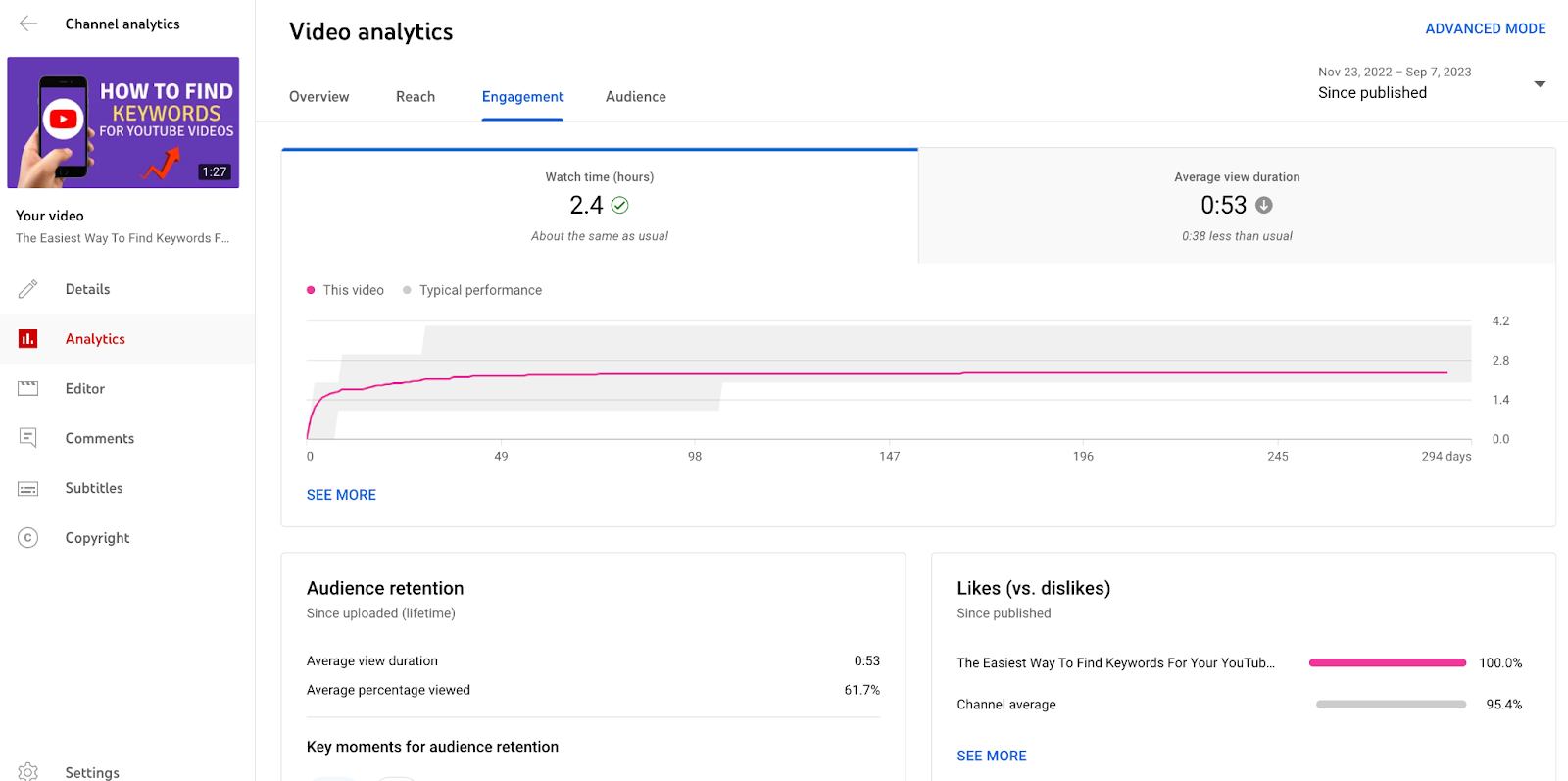Click the Channel average row label
This screenshot has height=781, width=1568.
tap(1006, 705)
